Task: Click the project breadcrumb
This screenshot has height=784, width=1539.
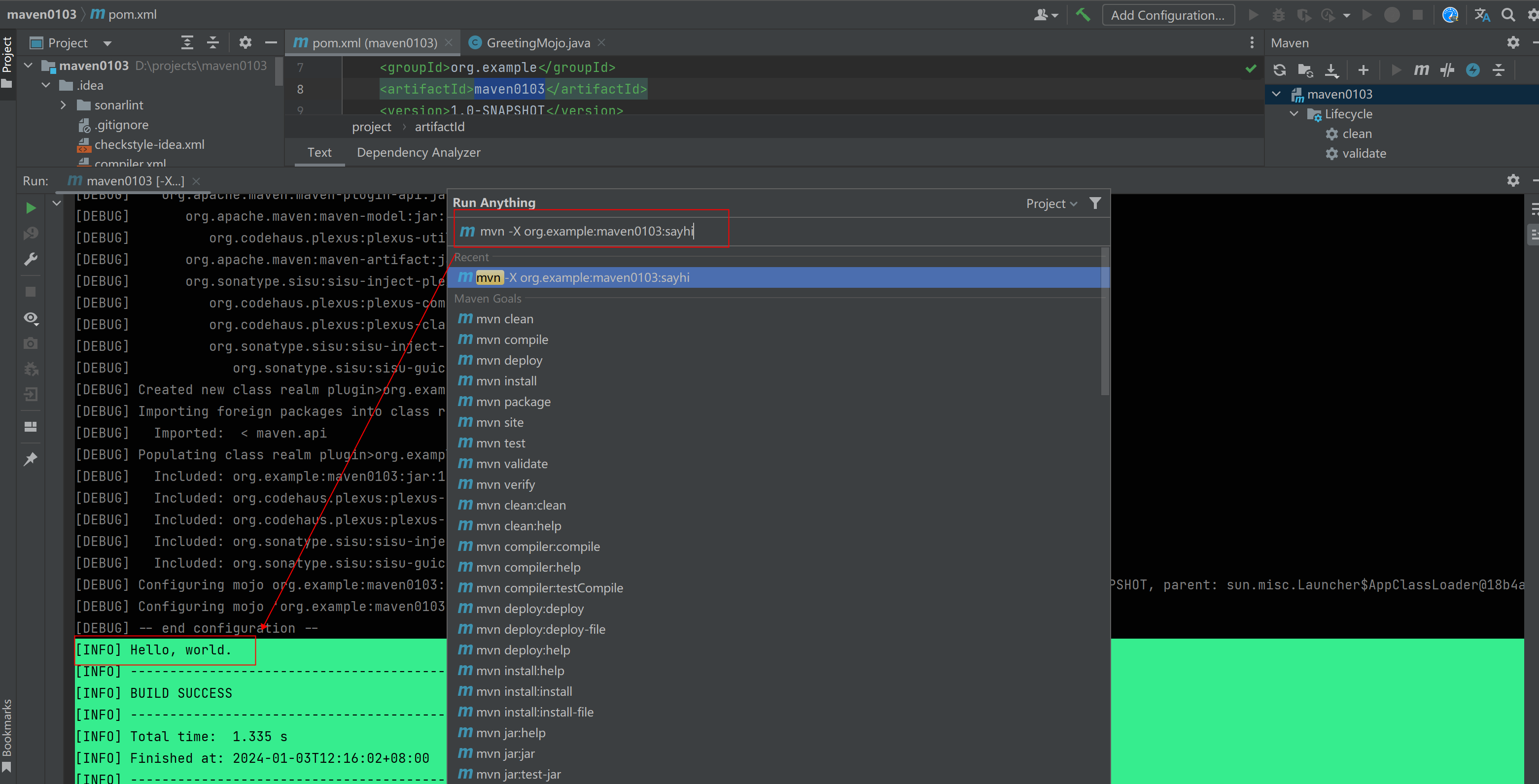Action: click(x=372, y=127)
